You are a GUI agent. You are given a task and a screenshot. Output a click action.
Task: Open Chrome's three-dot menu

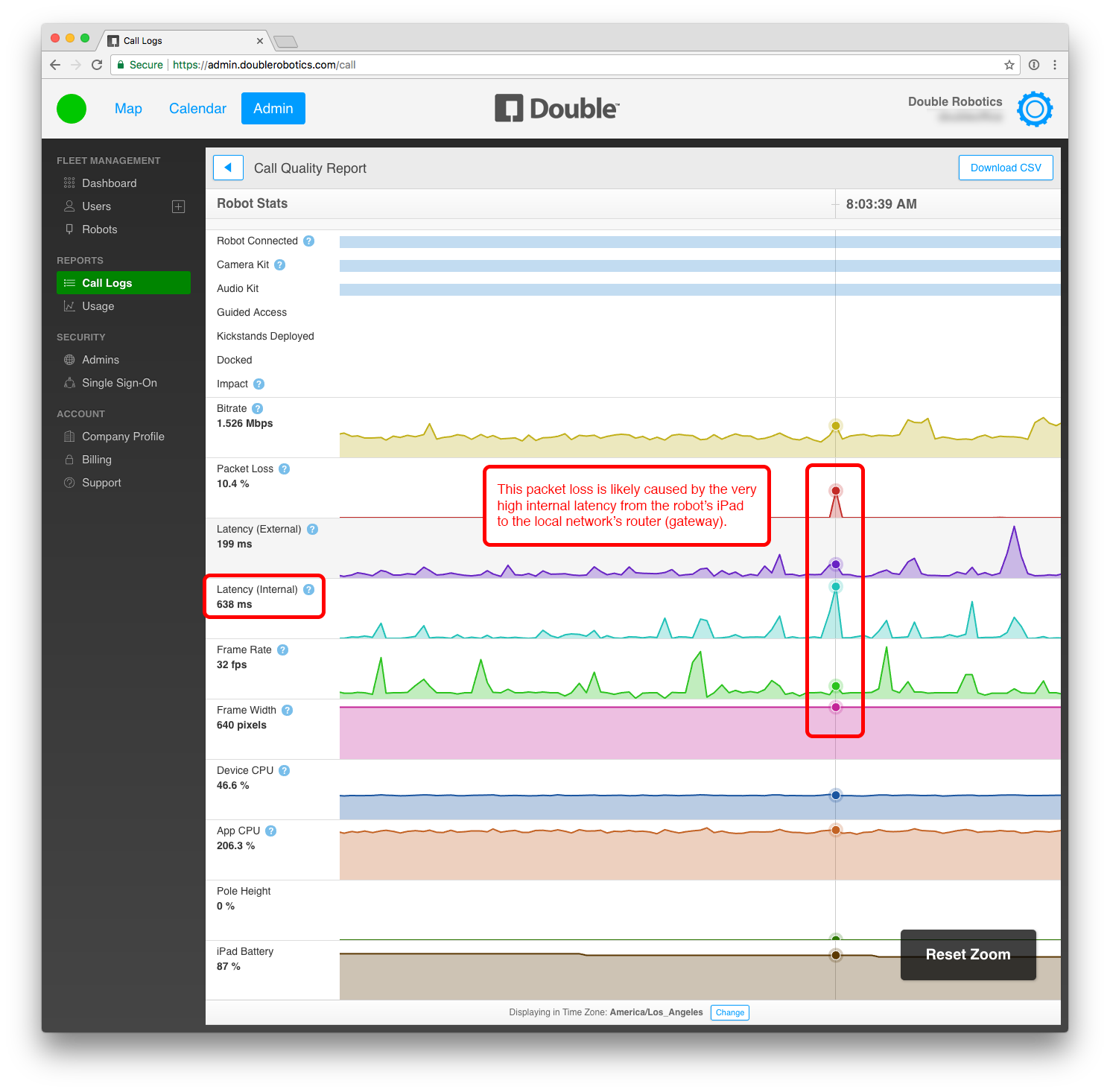pos(1054,65)
